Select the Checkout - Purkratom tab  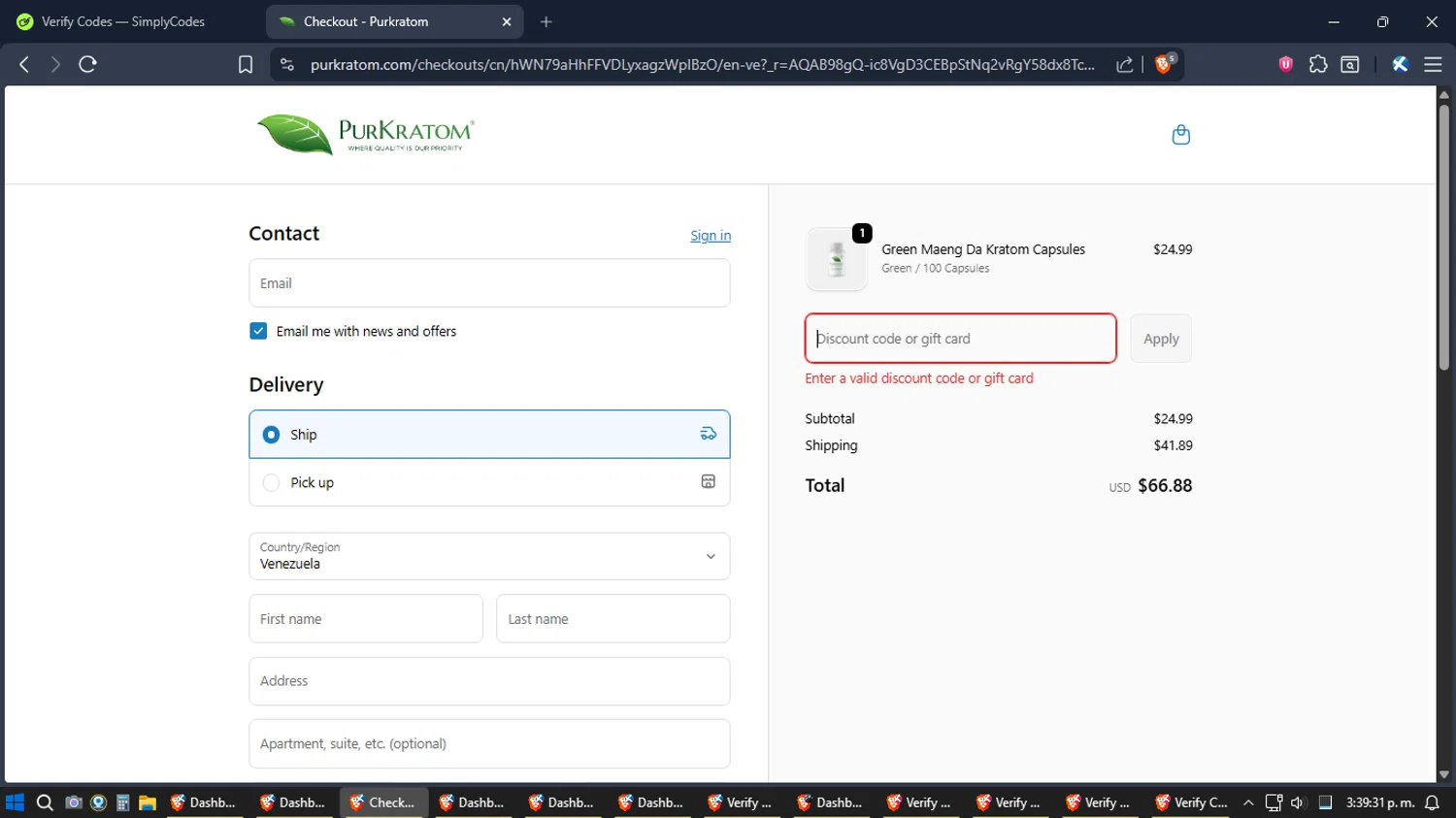394,21
